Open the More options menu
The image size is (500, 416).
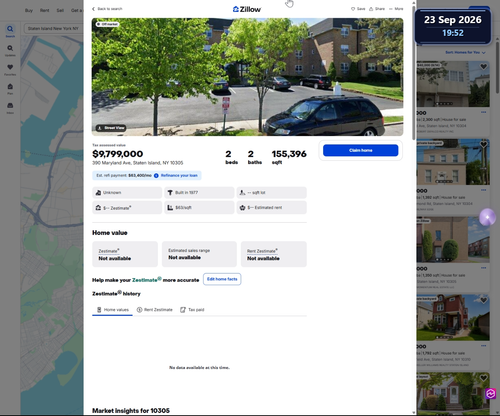click(396, 9)
